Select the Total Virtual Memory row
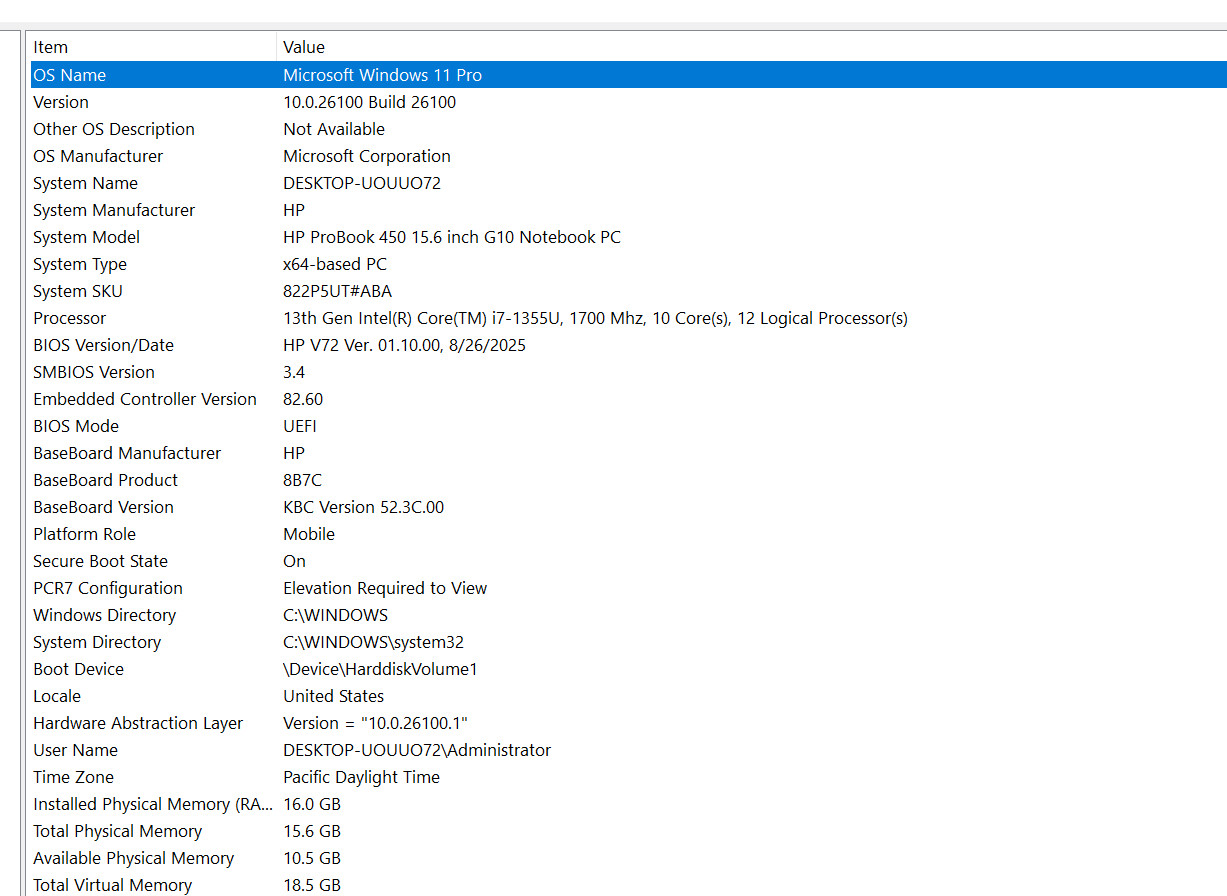 pyautogui.click(x=629, y=885)
